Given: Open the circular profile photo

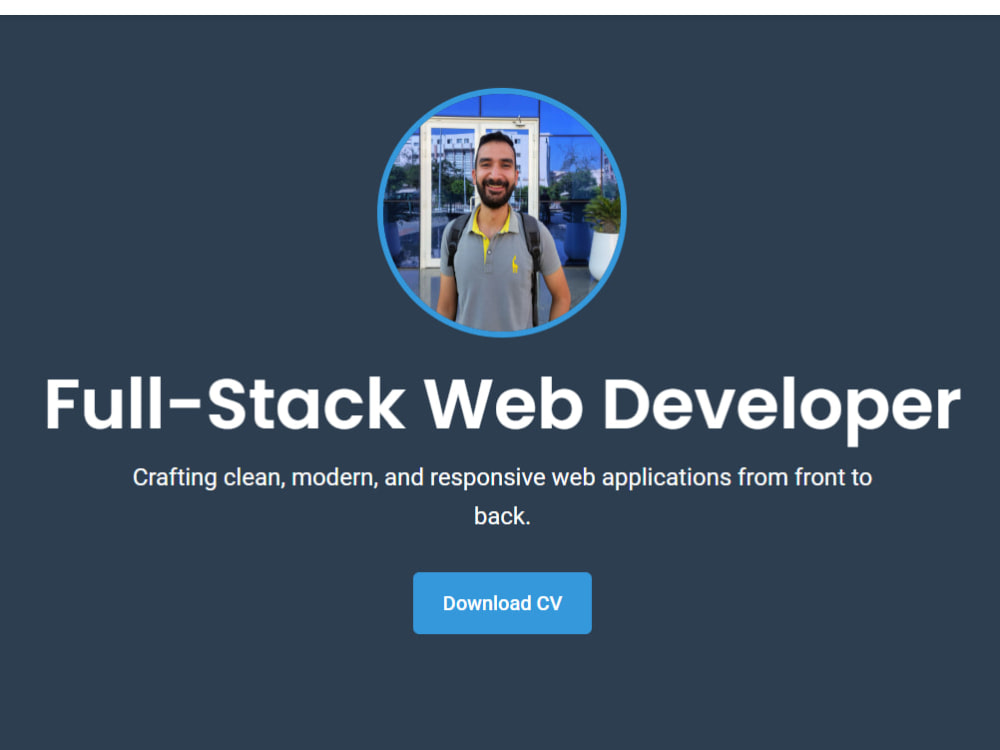Looking at the screenshot, I should [502, 212].
